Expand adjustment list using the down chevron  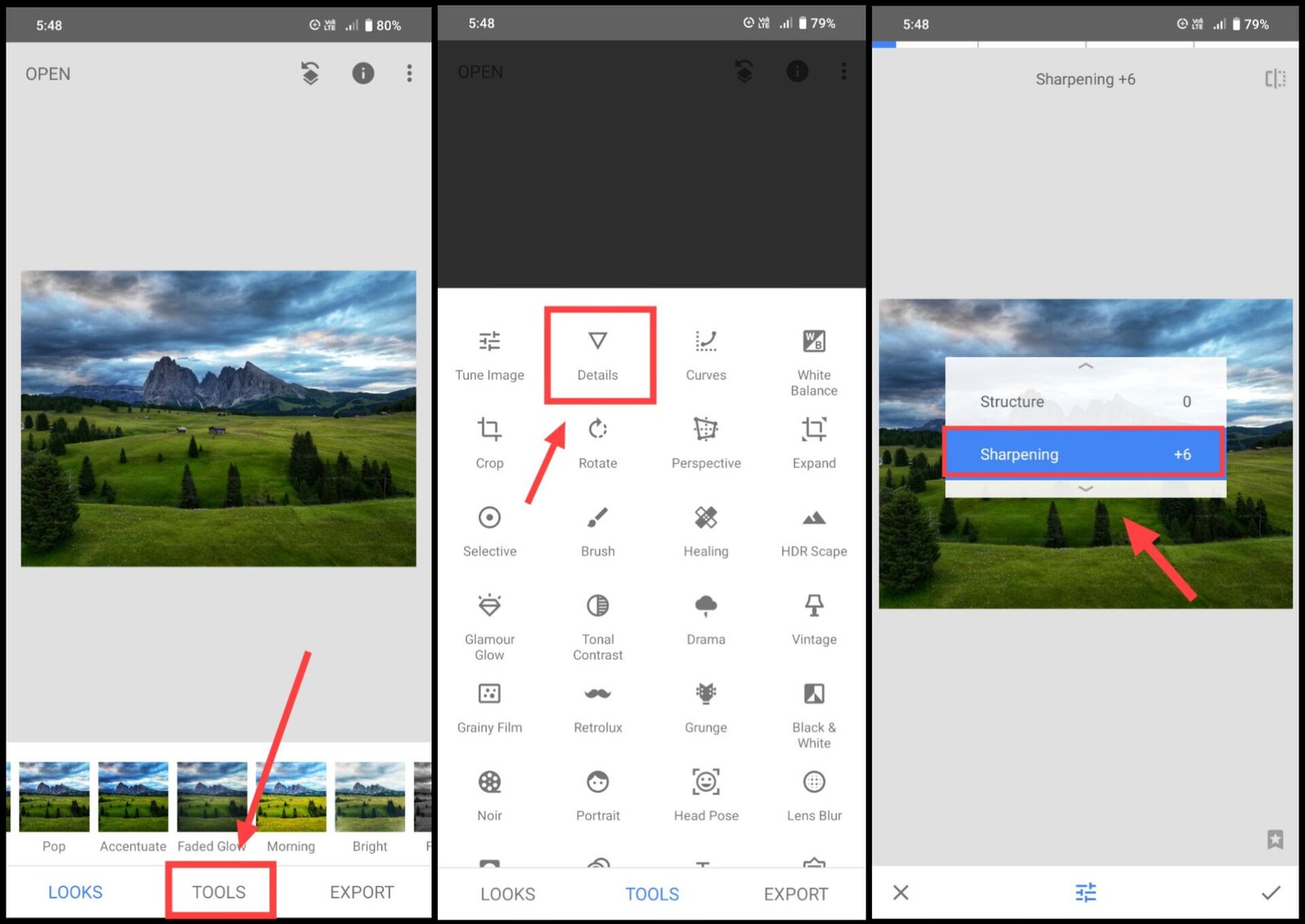(x=1086, y=489)
